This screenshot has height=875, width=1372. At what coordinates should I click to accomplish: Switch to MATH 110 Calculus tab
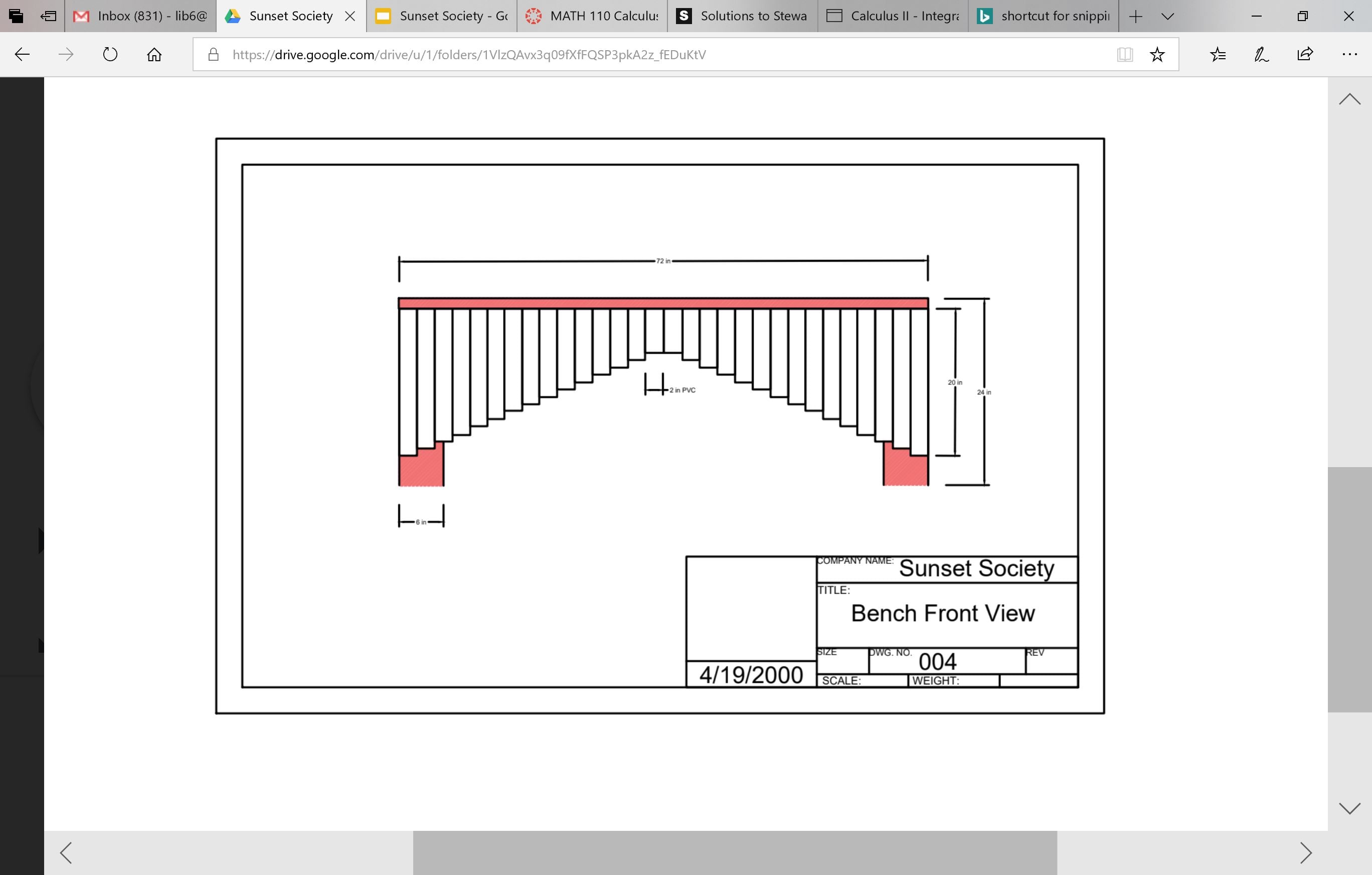click(593, 16)
